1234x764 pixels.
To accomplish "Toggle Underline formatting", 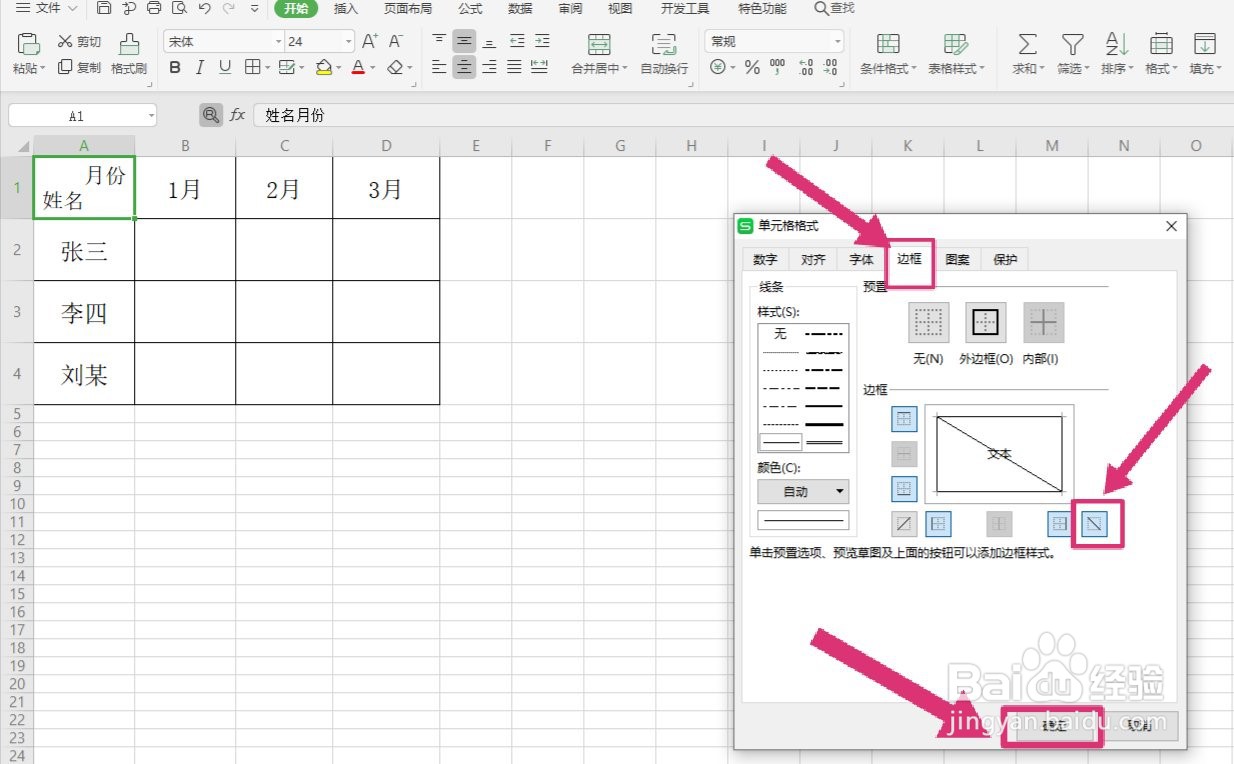I will (x=225, y=68).
